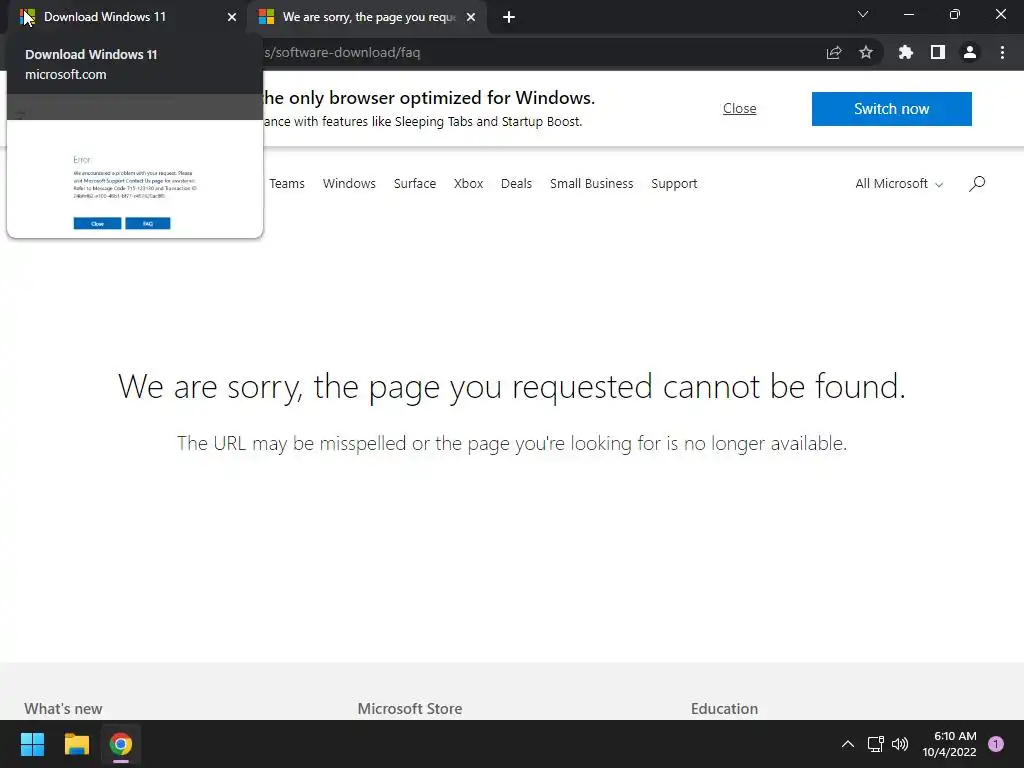Click the What's new footer heading
The image size is (1024, 768).
(63, 709)
